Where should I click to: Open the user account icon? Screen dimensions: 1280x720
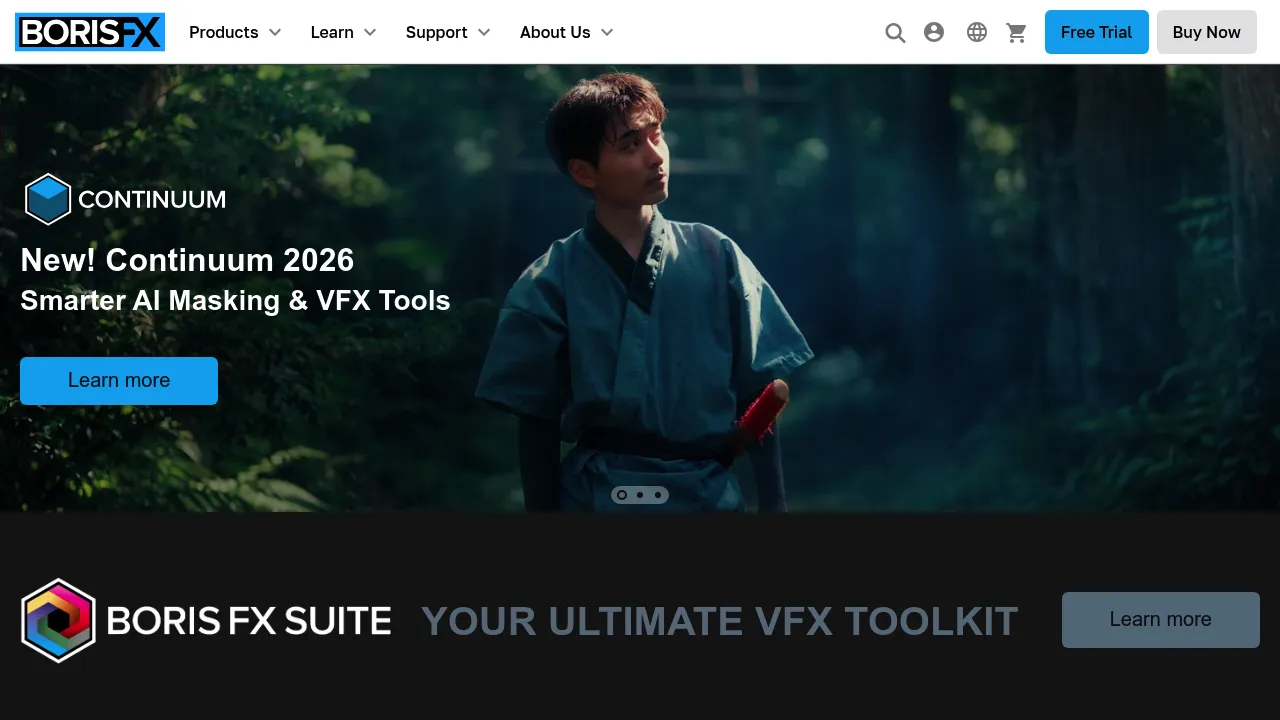click(934, 32)
